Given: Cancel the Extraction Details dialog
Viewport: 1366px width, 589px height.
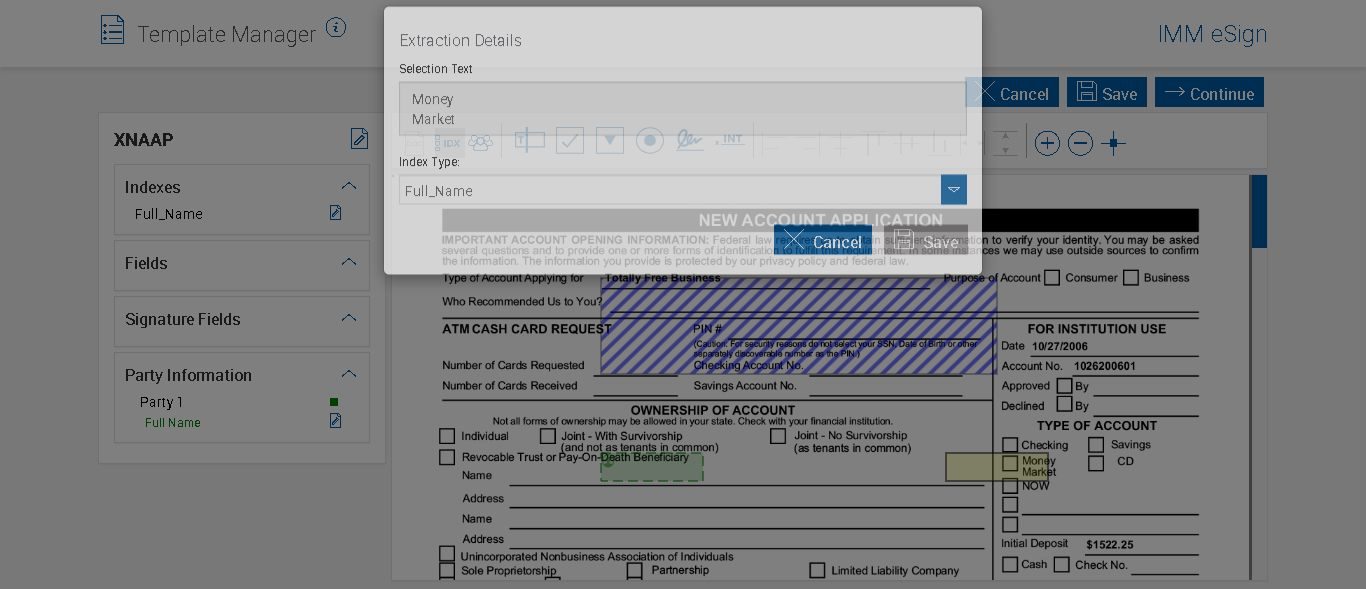Looking at the screenshot, I should [822, 241].
